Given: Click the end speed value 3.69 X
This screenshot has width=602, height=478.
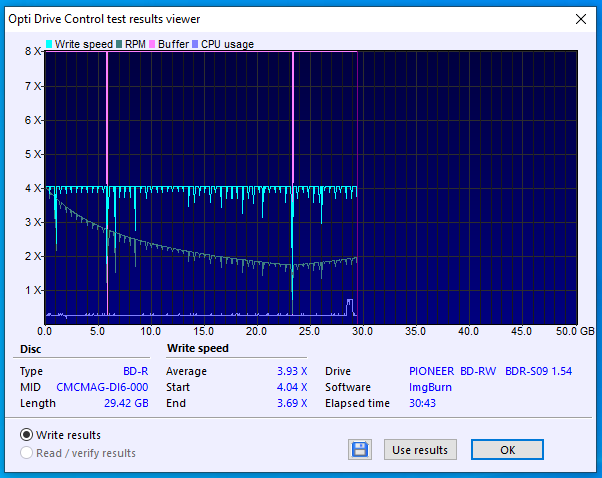Looking at the screenshot, I should pyautogui.click(x=292, y=403).
